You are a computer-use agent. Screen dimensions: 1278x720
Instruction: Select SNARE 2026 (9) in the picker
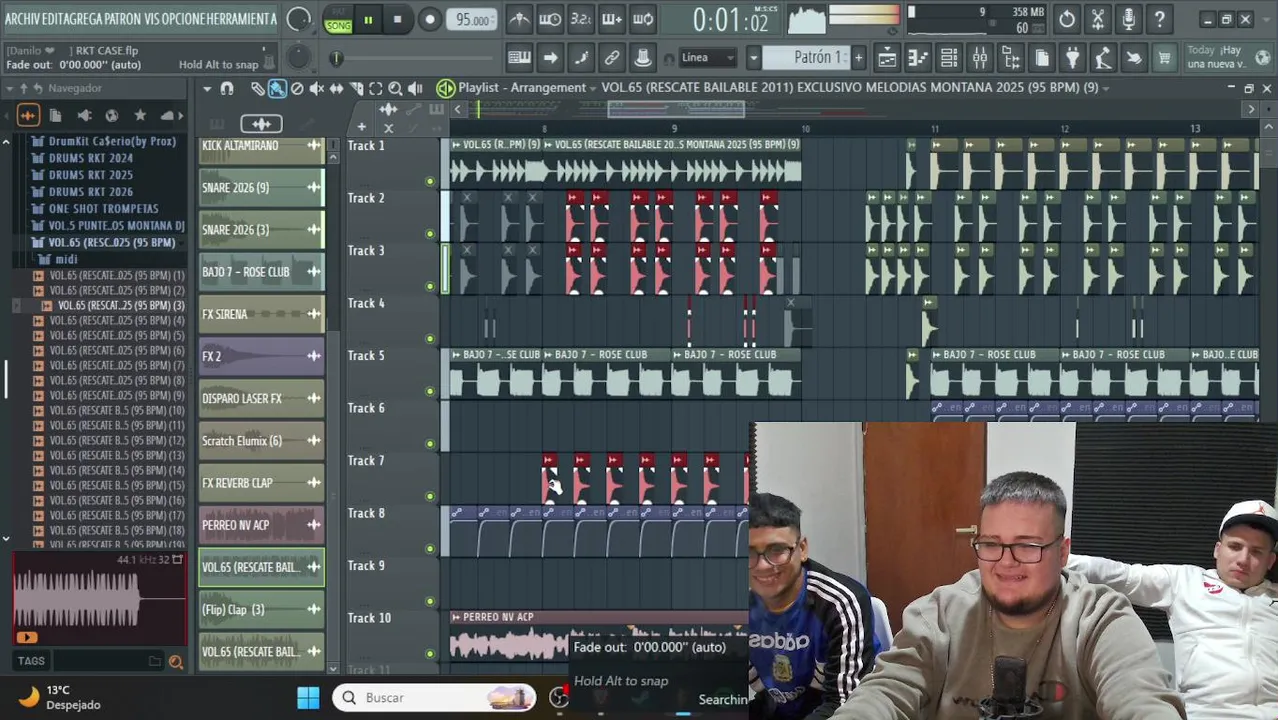tap(261, 188)
